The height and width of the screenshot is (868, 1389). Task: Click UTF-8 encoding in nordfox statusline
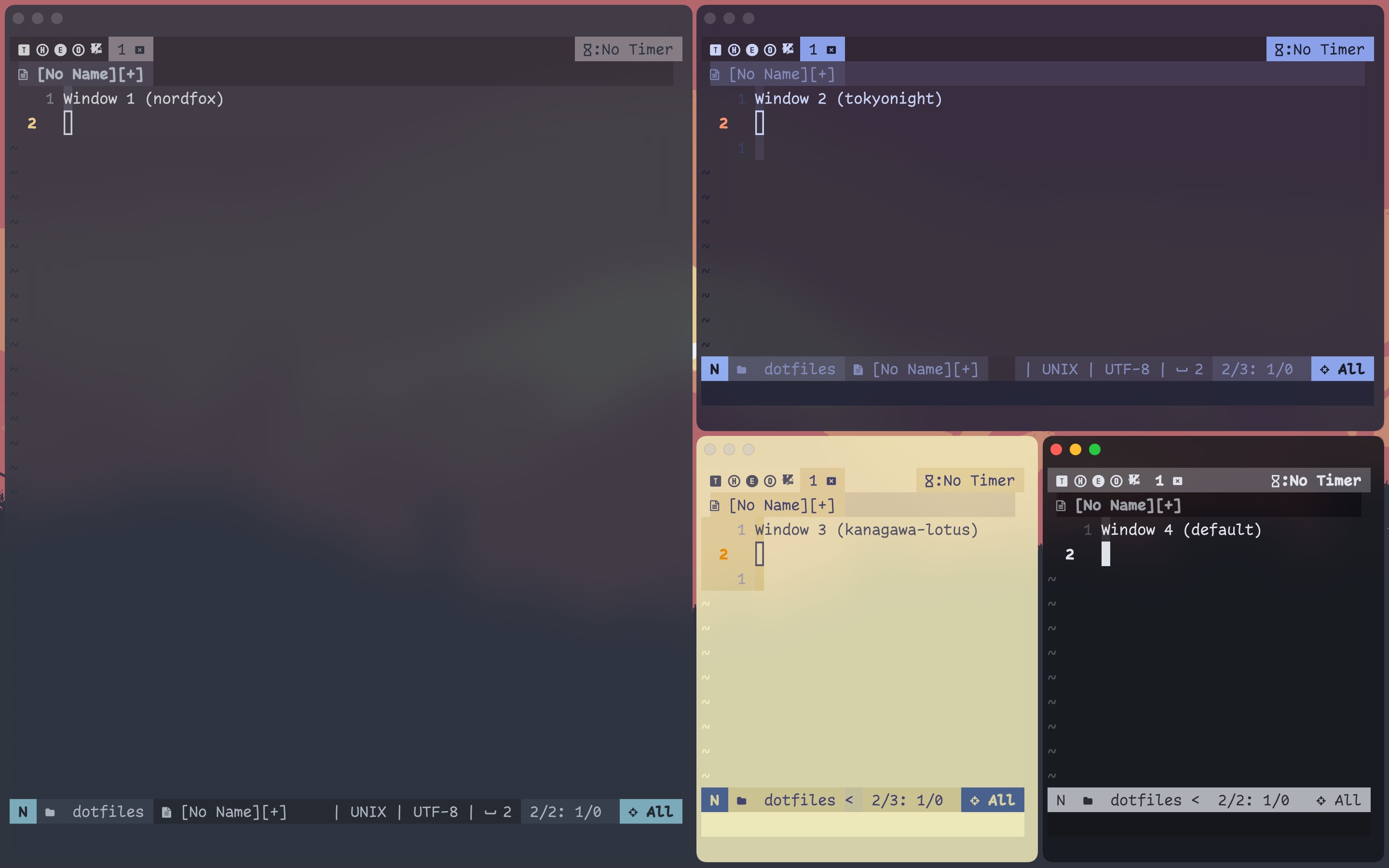click(x=435, y=812)
